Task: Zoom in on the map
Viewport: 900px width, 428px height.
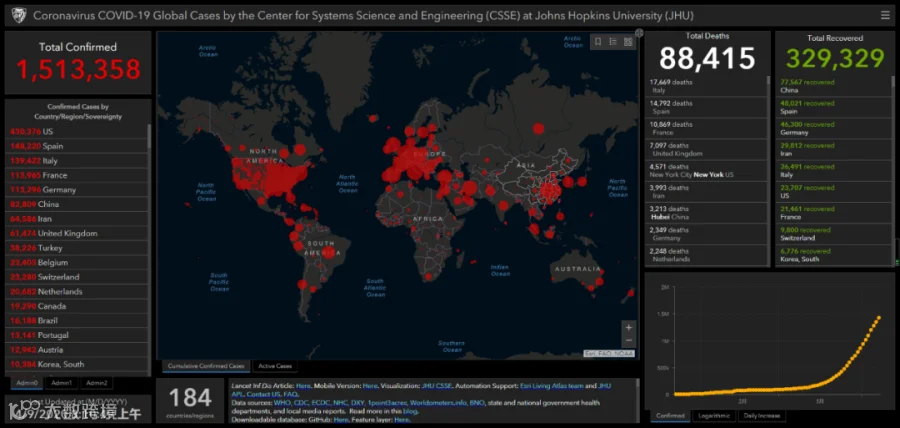Action: coord(629,328)
